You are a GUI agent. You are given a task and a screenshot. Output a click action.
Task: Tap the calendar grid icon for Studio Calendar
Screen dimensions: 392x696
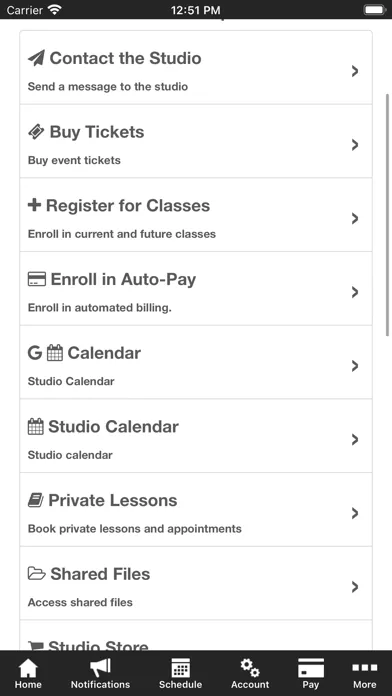pyautogui.click(x=36, y=427)
